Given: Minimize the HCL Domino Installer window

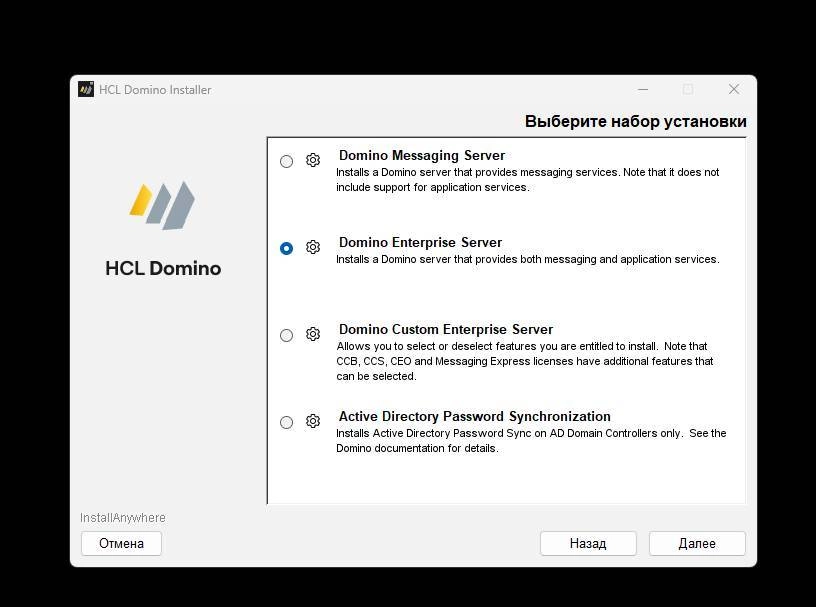Looking at the screenshot, I should (643, 90).
